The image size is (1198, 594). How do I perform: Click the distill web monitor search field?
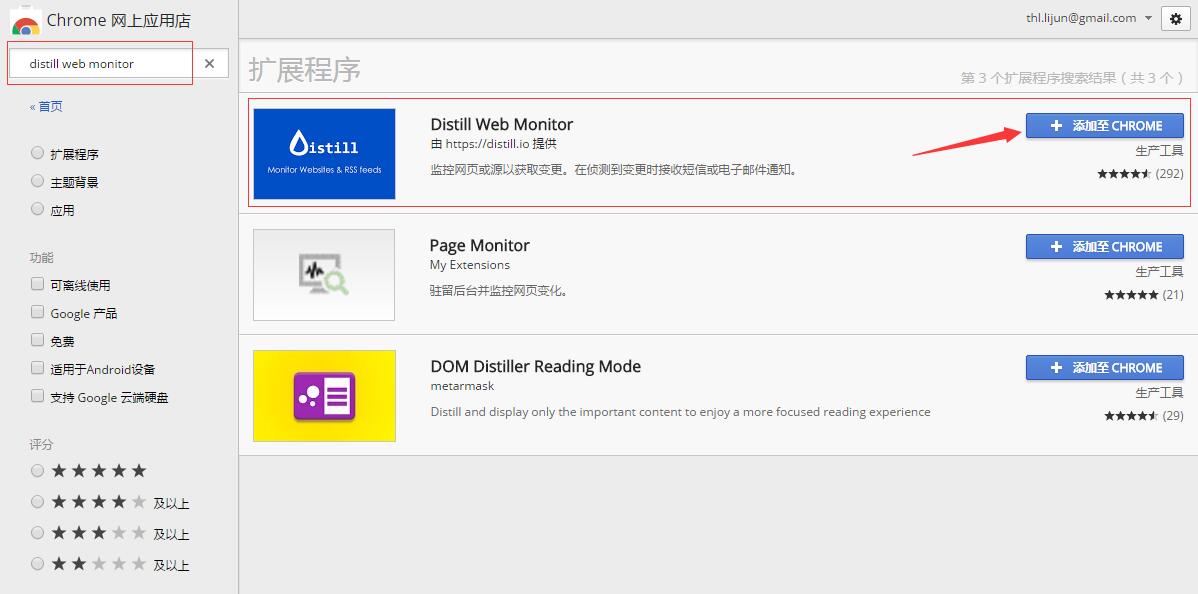point(101,63)
